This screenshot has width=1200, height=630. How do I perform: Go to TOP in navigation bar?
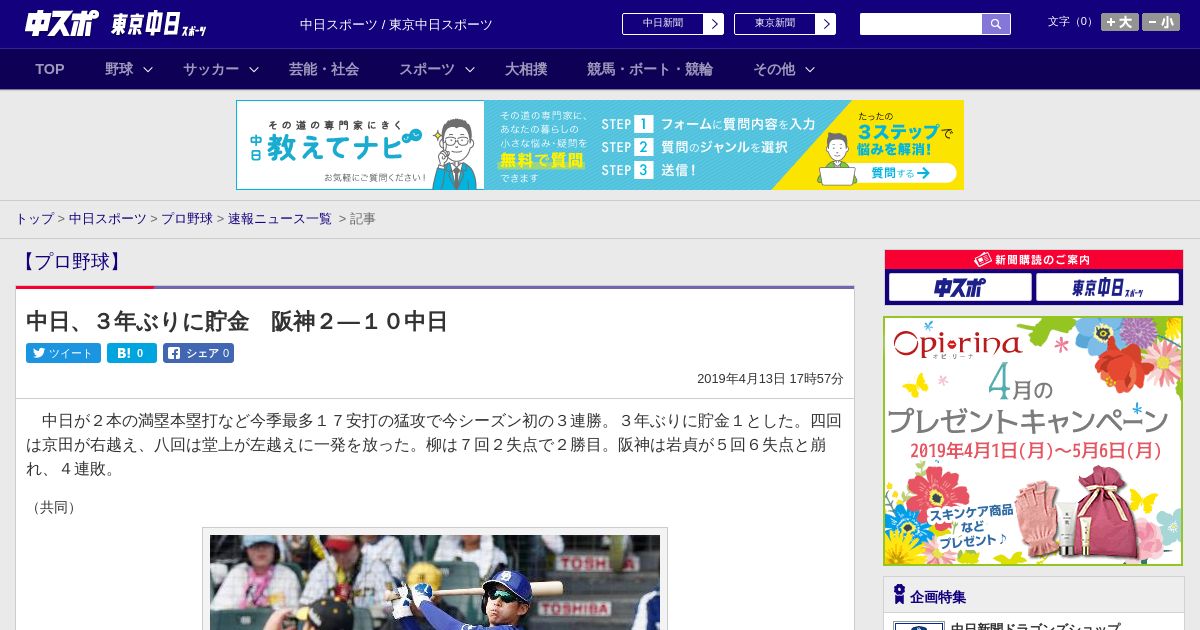50,69
